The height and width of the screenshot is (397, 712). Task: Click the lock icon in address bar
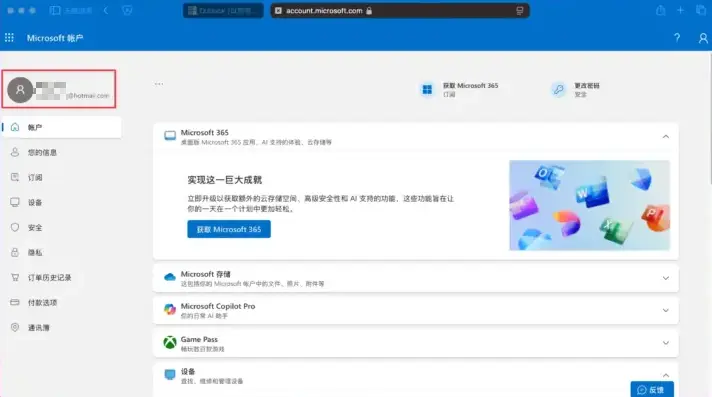point(369,10)
